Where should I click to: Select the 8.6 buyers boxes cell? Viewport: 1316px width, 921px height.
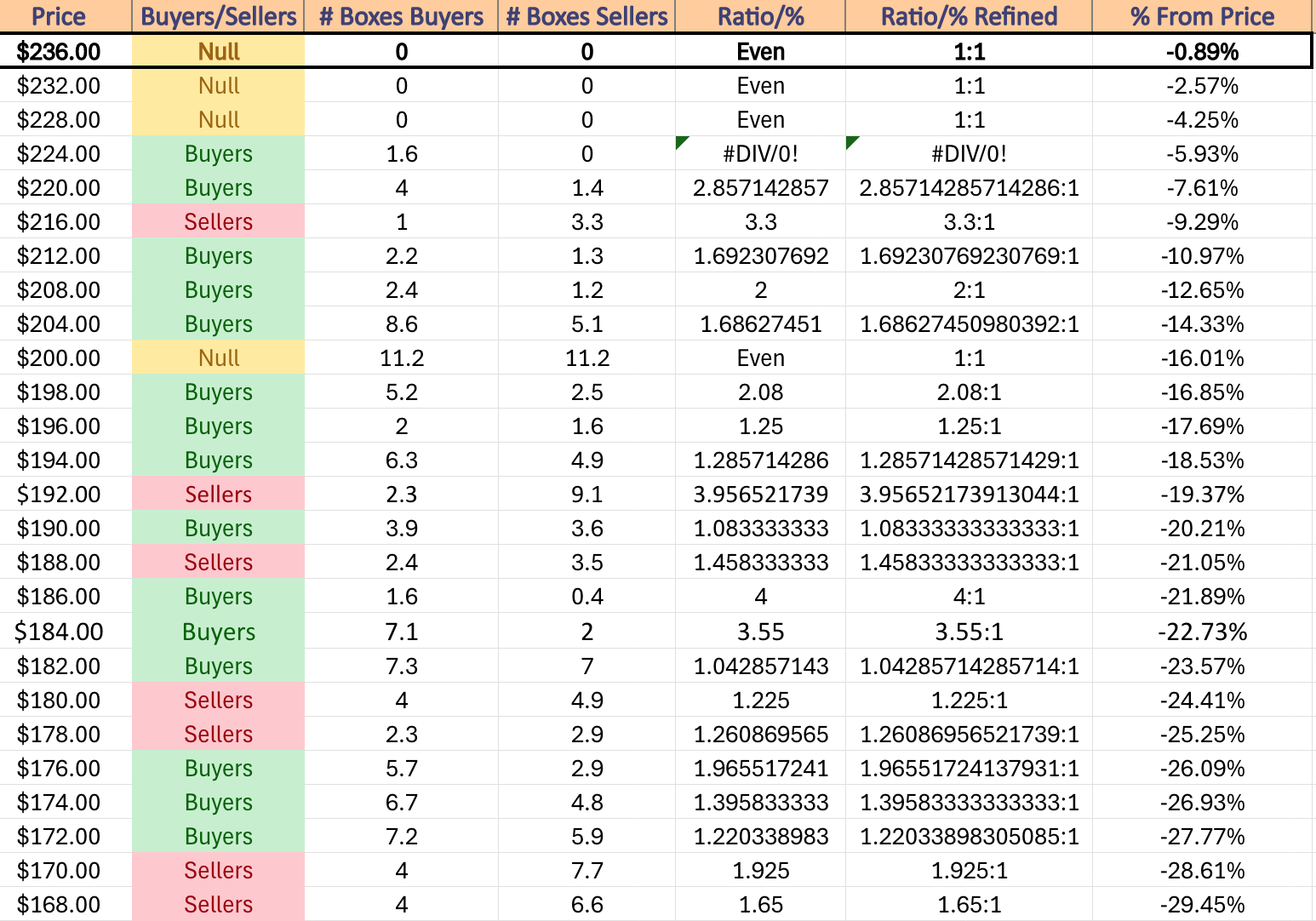pos(401,323)
